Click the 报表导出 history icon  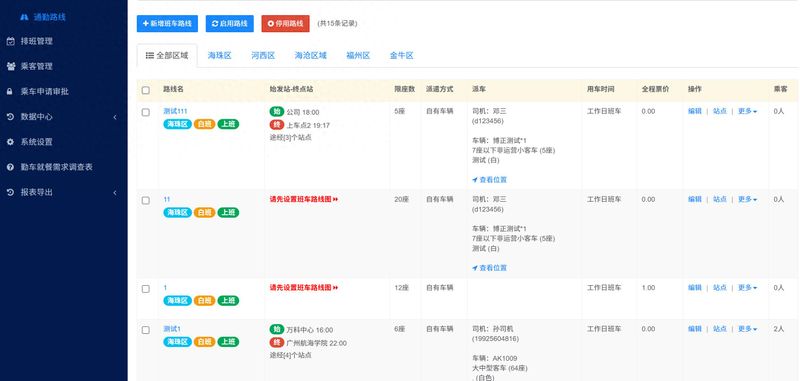click(x=10, y=192)
